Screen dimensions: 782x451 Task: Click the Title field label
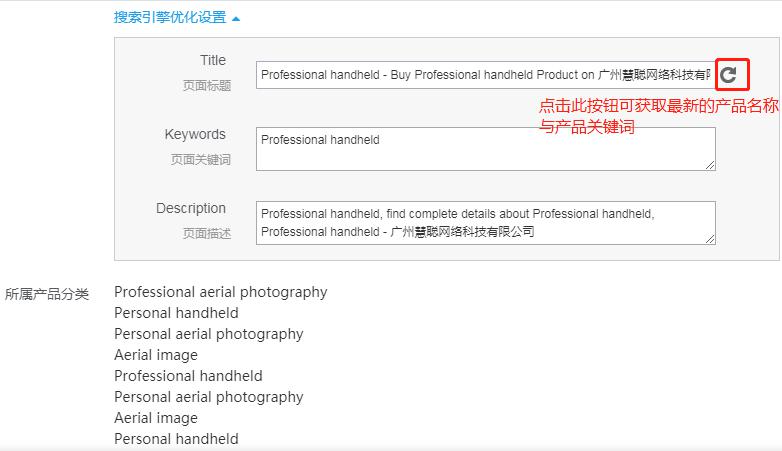(x=213, y=61)
